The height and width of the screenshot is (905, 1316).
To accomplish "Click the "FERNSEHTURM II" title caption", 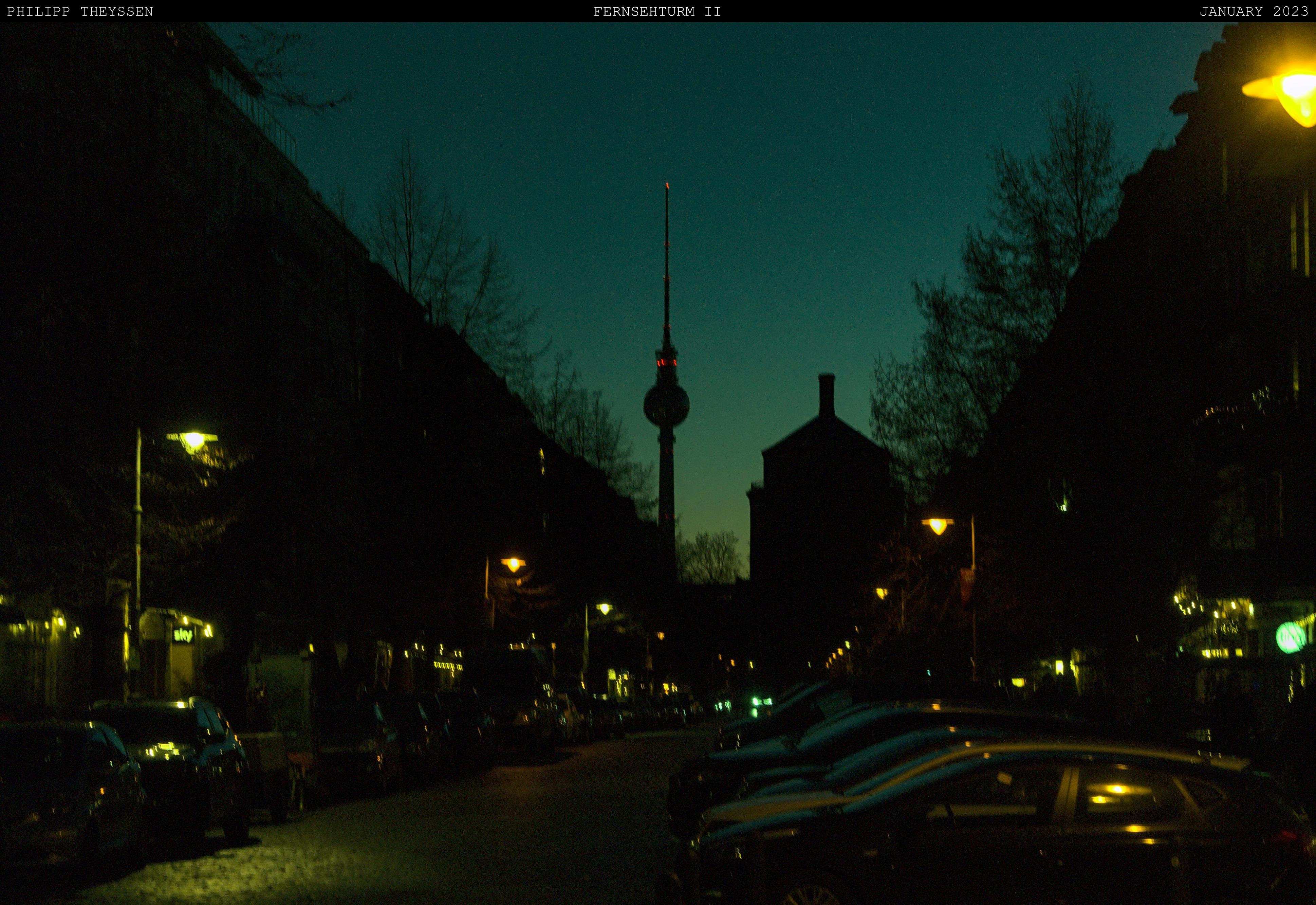I will (x=657, y=11).
